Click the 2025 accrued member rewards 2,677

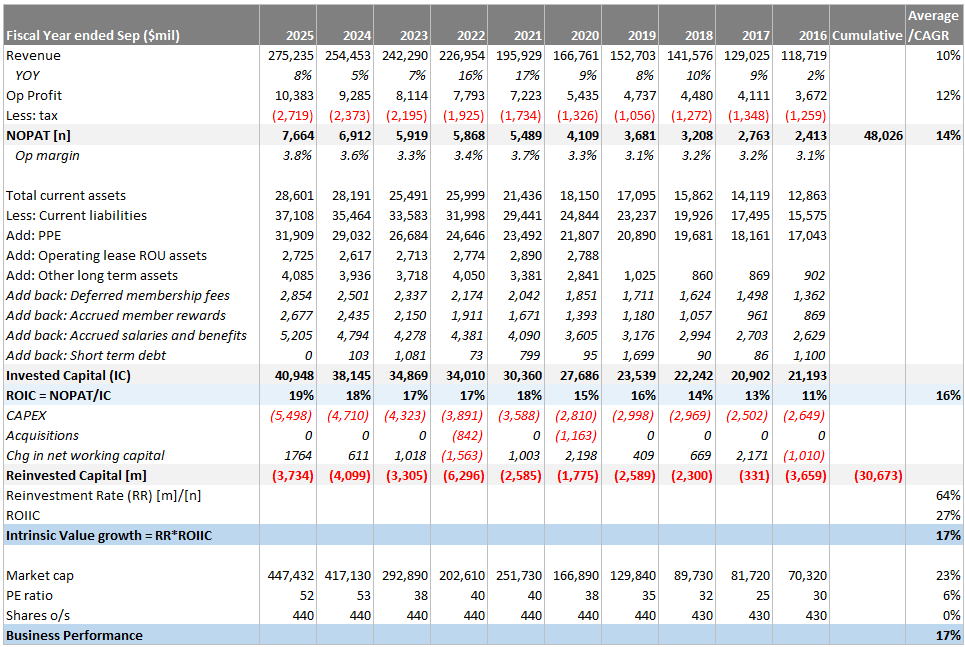pos(296,315)
